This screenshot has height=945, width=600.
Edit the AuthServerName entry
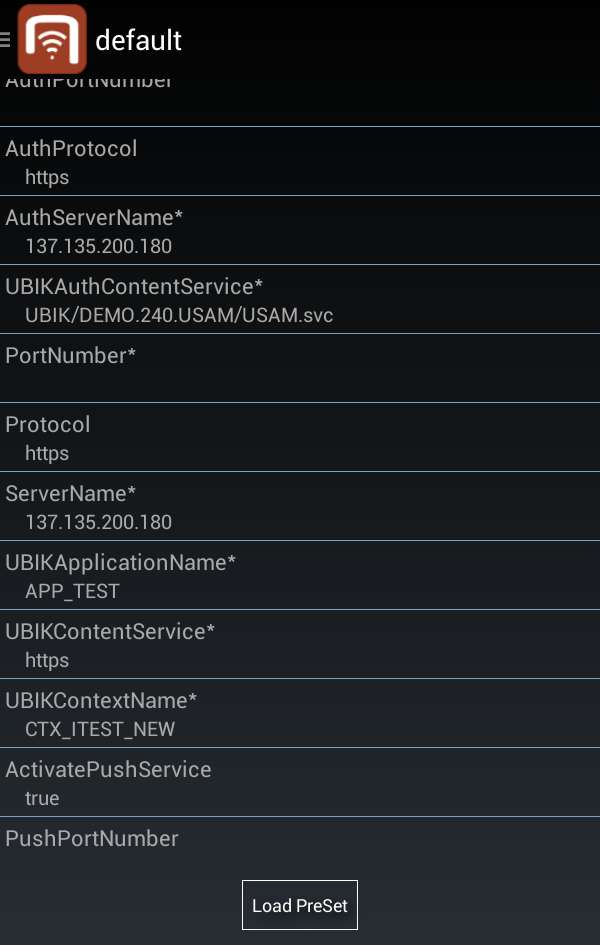(300, 231)
